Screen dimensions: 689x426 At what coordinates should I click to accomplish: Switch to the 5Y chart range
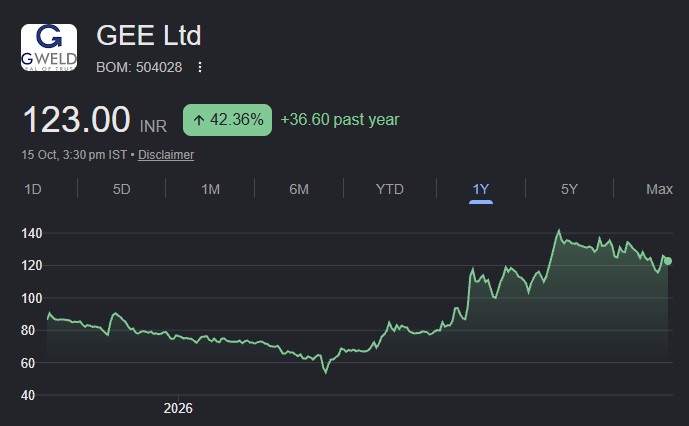569,189
